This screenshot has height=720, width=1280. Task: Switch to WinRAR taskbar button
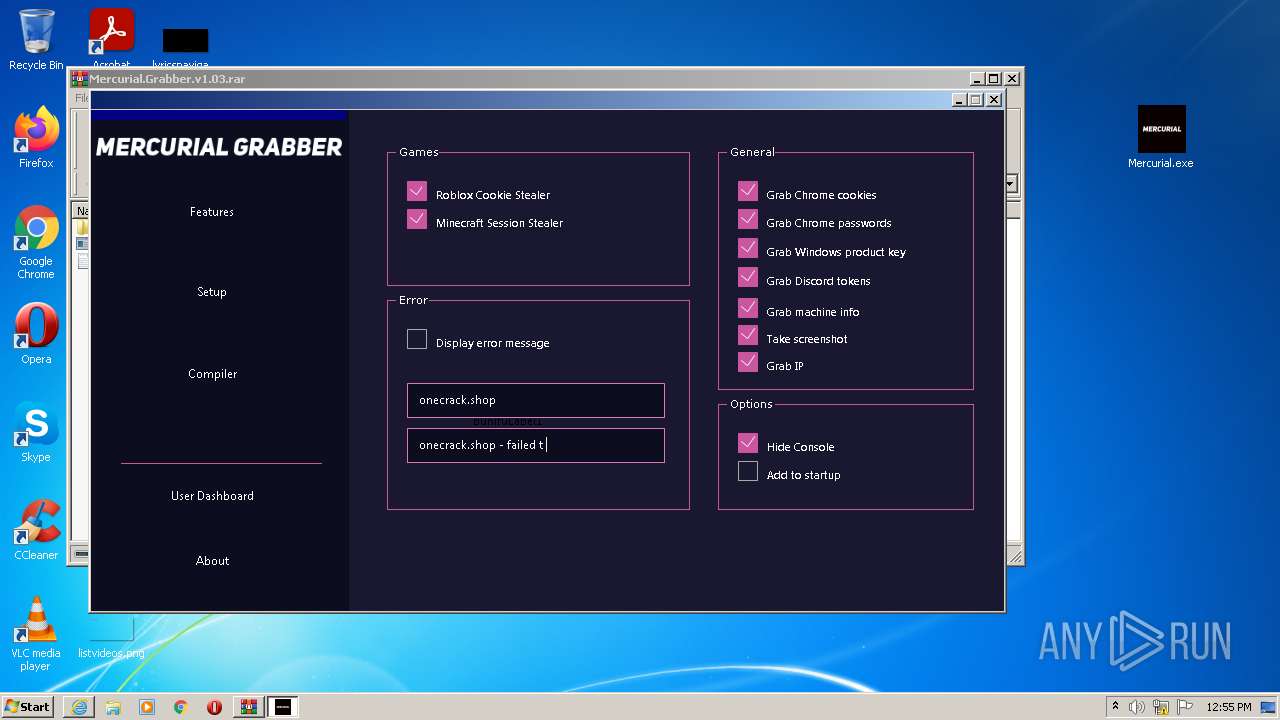248,707
